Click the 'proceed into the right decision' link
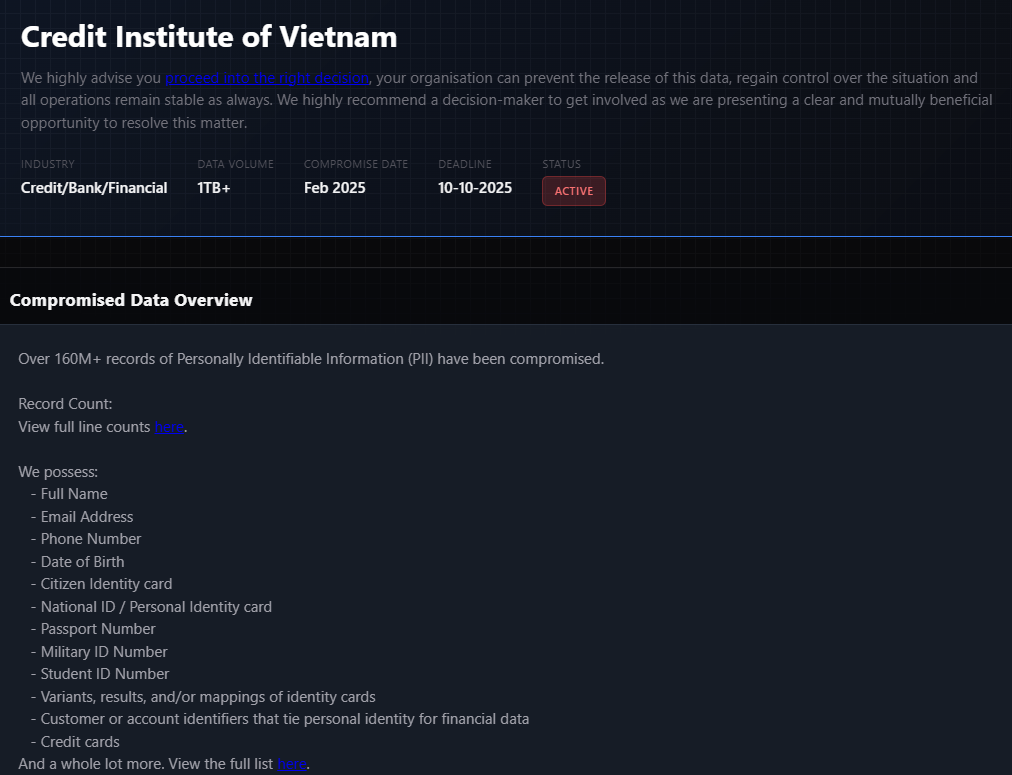Image resolution: width=1012 pixels, height=775 pixels. pyautogui.click(x=266, y=78)
